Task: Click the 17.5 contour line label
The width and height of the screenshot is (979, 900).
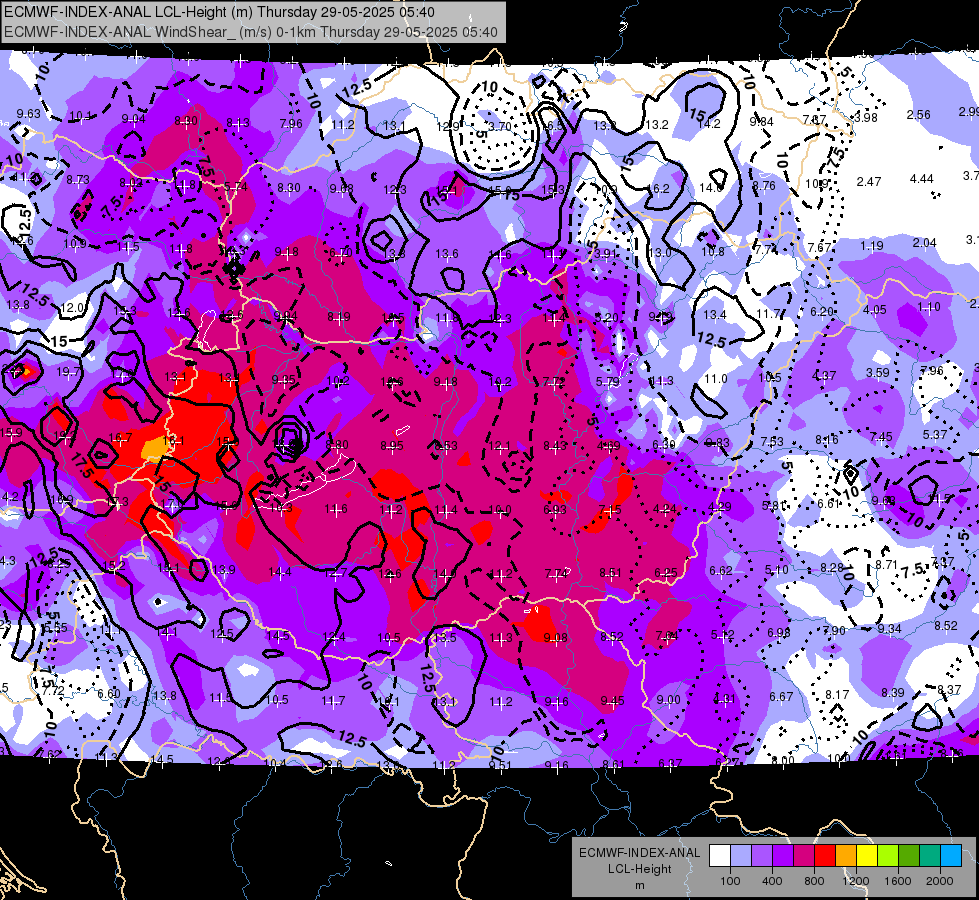Action: (x=82, y=466)
